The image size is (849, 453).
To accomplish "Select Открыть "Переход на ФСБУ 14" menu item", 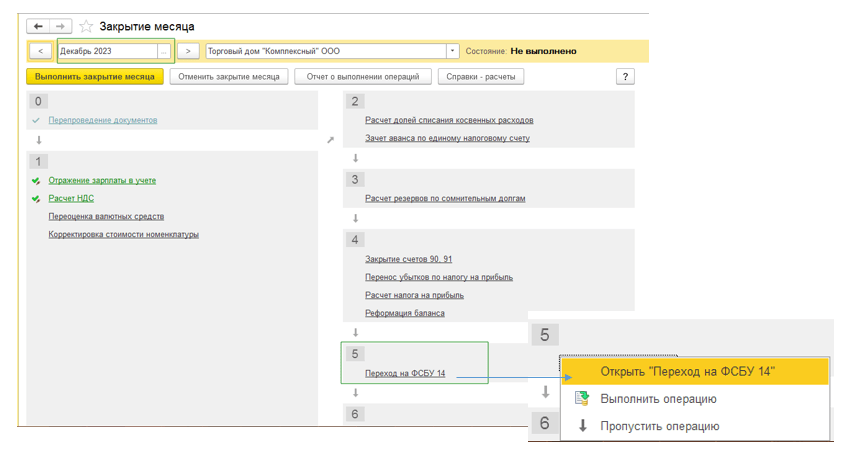I will click(687, 371).
